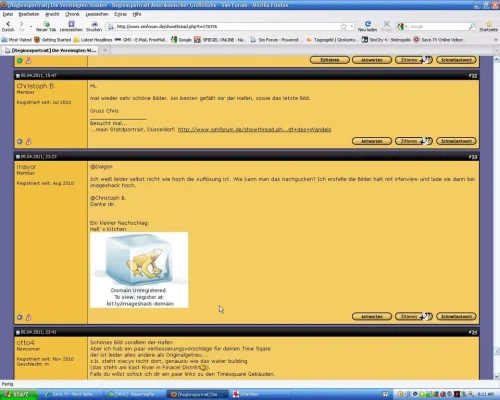Screen dimensions: 500x400
Task: Open the Christoph B. user profile
Action: (36, 86)
